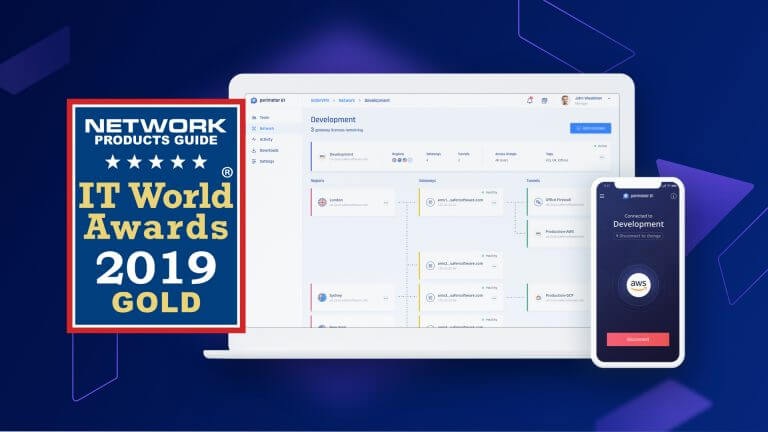
Task: Click the info icon on phone app
Action: click(673, 196)
